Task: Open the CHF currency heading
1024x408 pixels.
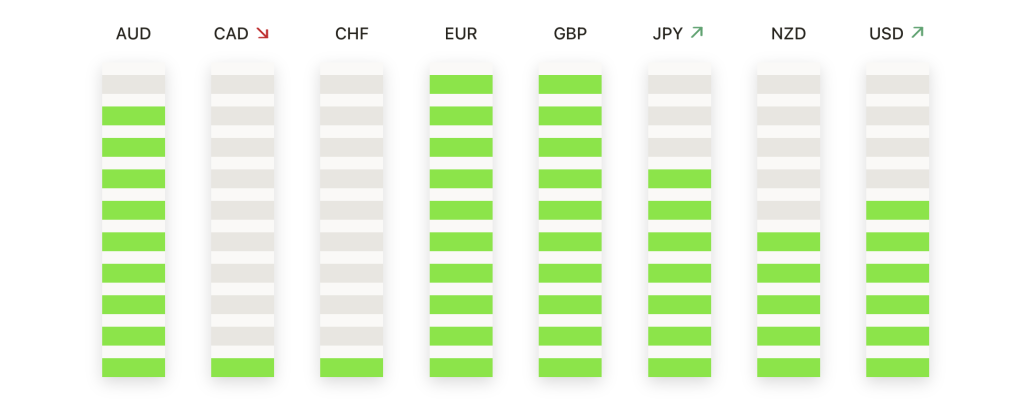Action: click(x=351, y=34)
